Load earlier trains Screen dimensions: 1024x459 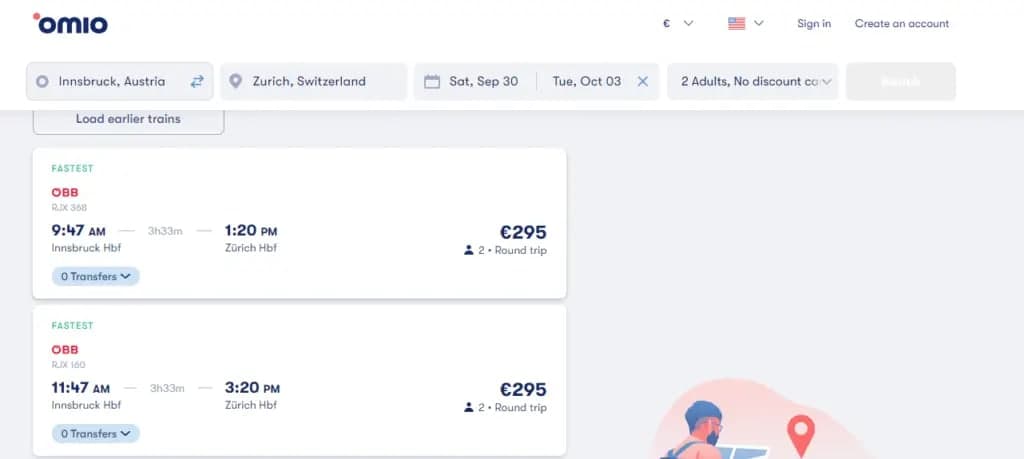click(x=128, y=119)
